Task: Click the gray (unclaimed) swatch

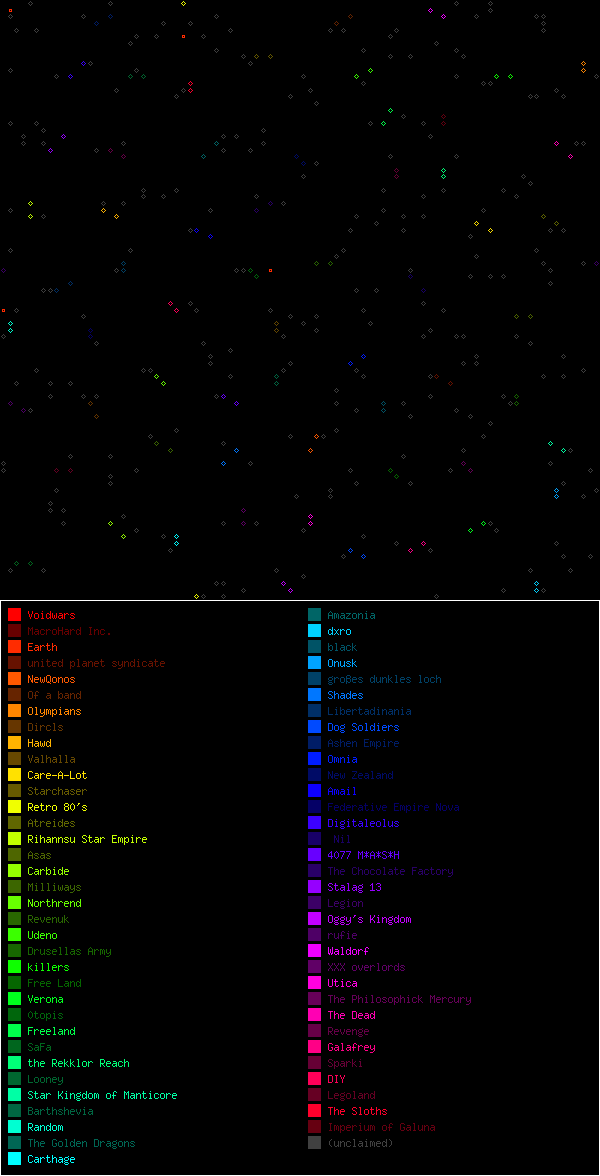Action: (x=314, y=1143)
